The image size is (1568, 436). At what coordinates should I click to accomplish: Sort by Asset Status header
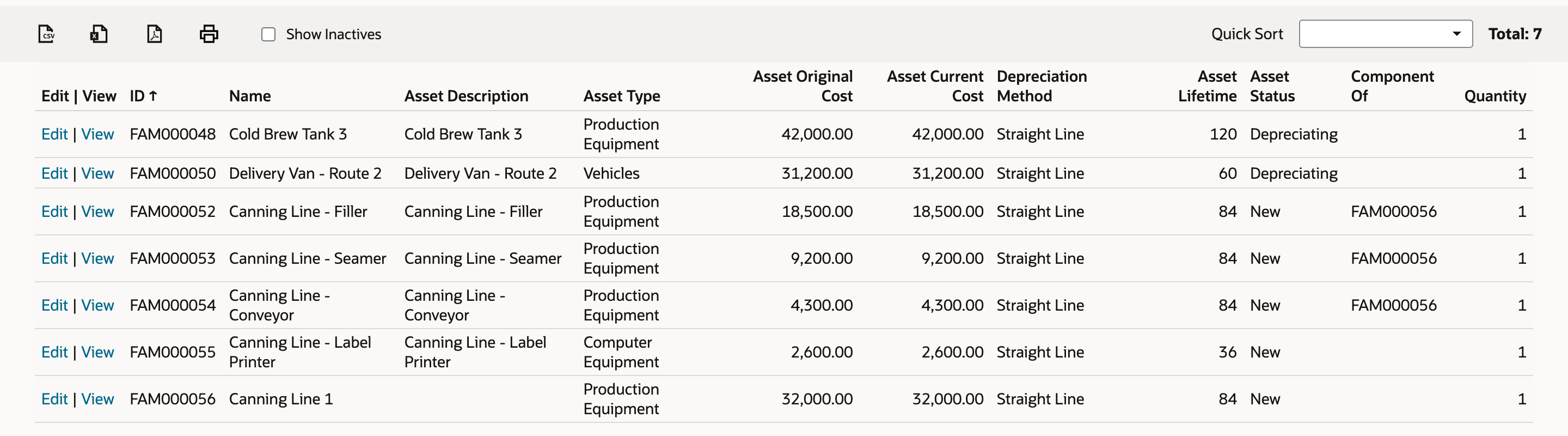[1272, 87]
